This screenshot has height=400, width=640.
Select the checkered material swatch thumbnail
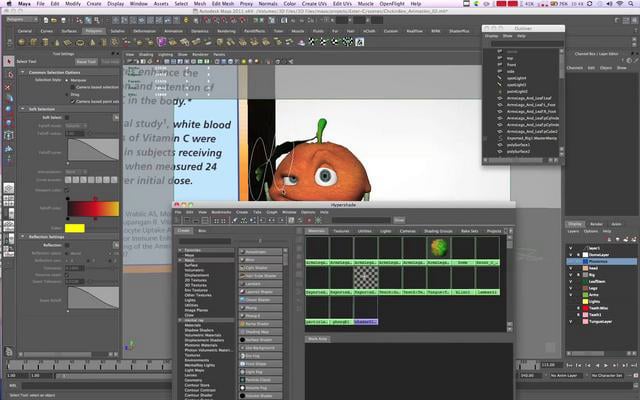pos(365,278)
